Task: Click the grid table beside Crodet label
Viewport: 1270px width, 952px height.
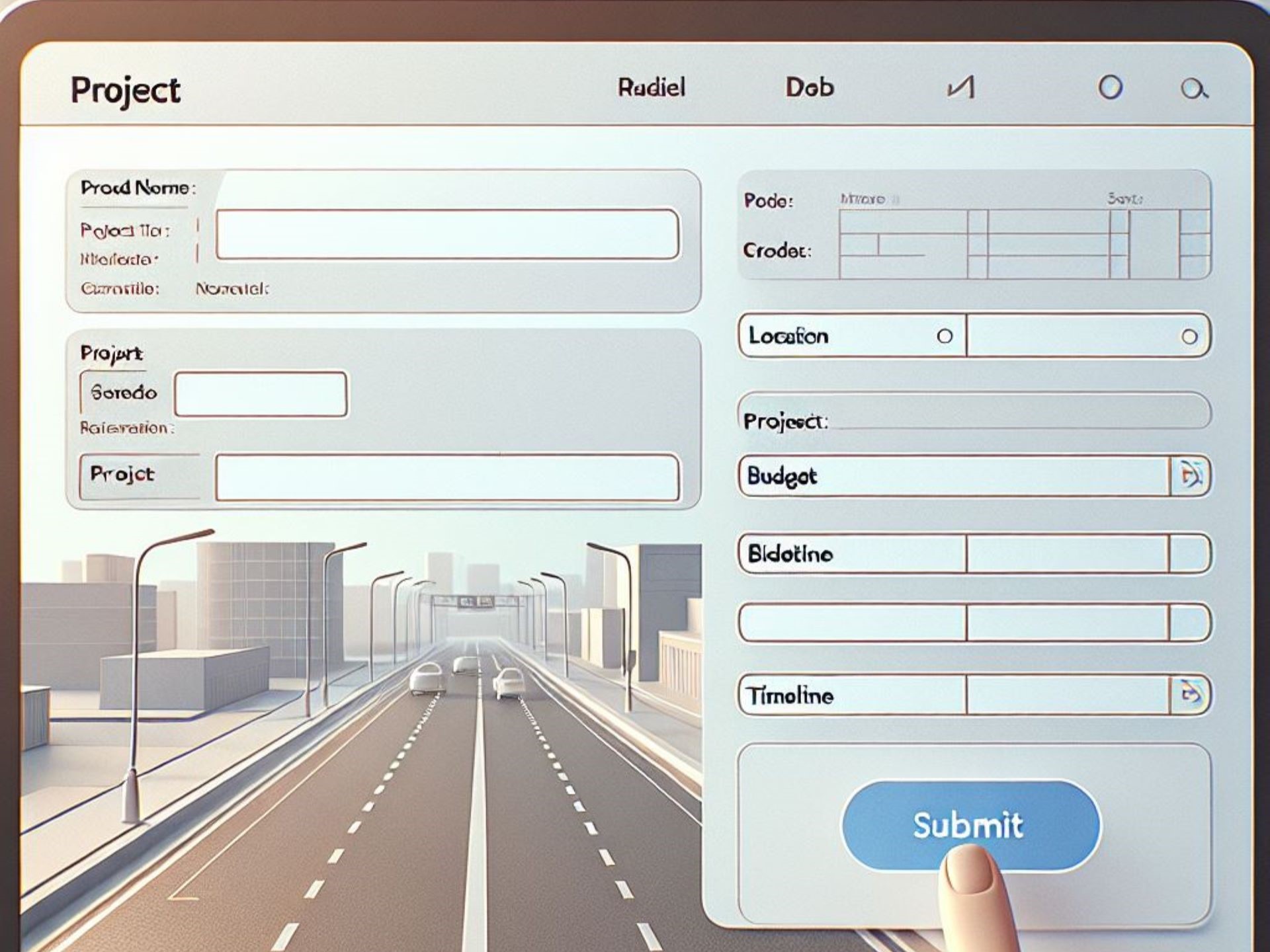Action: tap(1025, 244)
